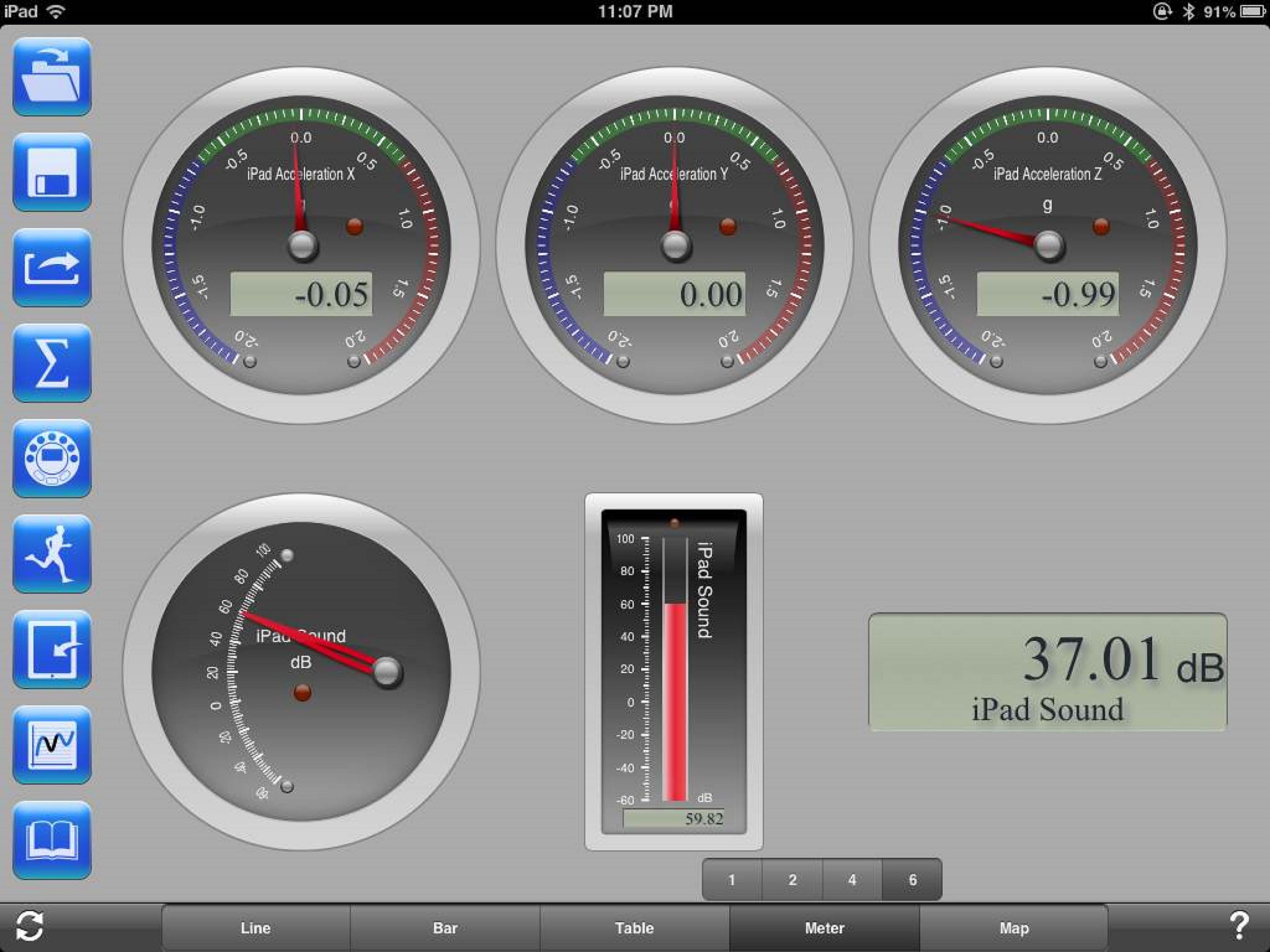Open the sensor device dial icon
Image resolution: width=1270 pixels, height=952 pixels.
tap(52, 458)
